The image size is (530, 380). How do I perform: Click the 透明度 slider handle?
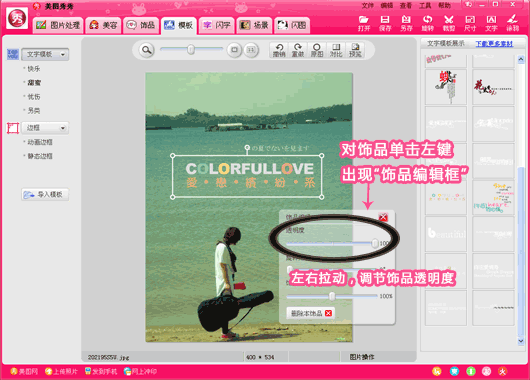(375, 243)
